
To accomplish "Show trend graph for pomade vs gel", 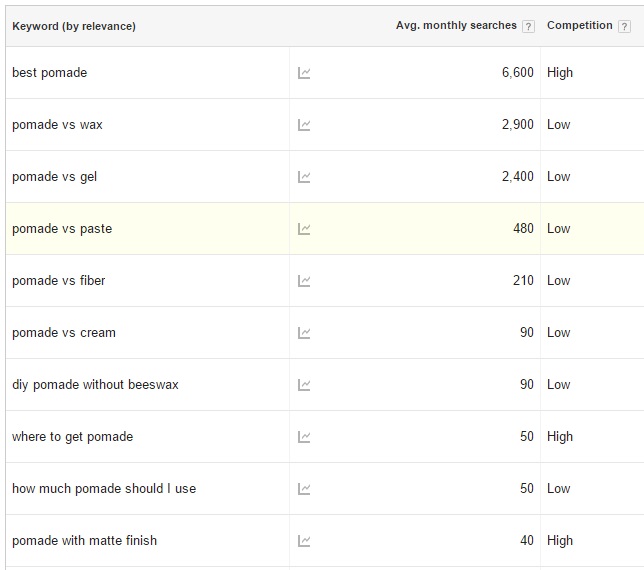I will pos(304,177).
